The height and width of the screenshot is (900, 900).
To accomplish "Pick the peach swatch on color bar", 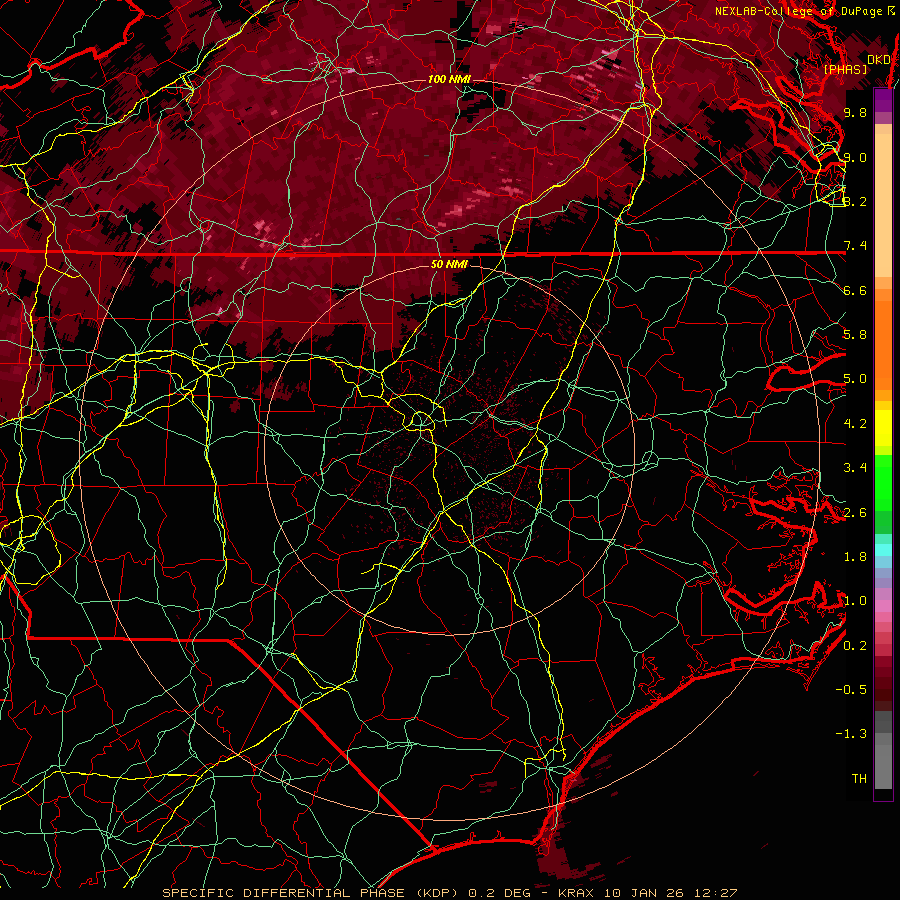I will click(x=883, y=207).
